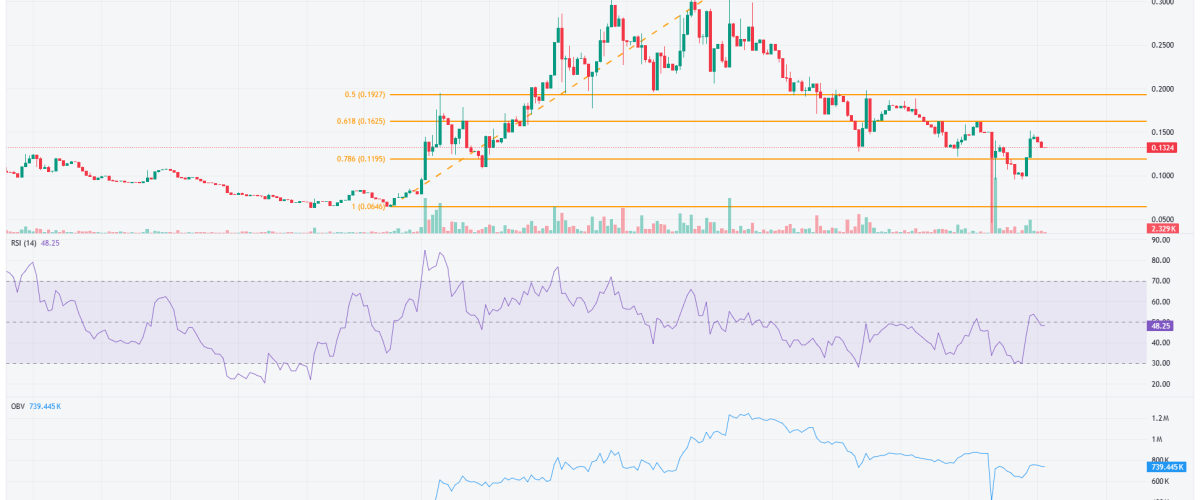Viewport: 1200px width, 500px height.
Task: Click the red 0.1324 current price tag
Action: [1161, 148]
